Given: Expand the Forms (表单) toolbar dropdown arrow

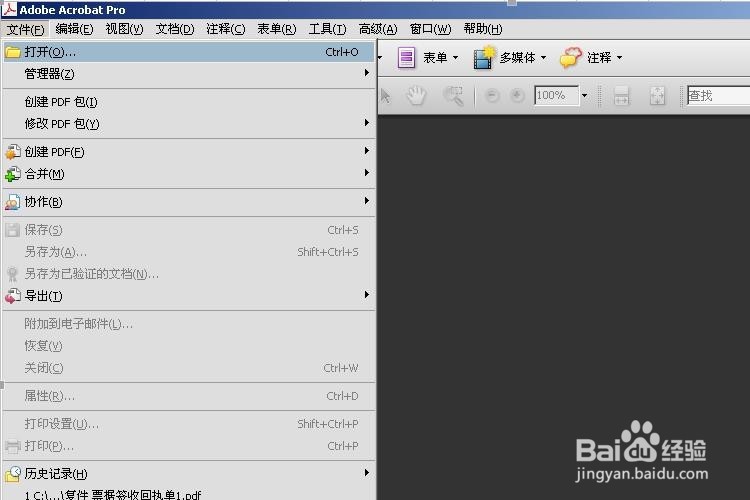Looking at the screenshot, I should tap(455, 58).
